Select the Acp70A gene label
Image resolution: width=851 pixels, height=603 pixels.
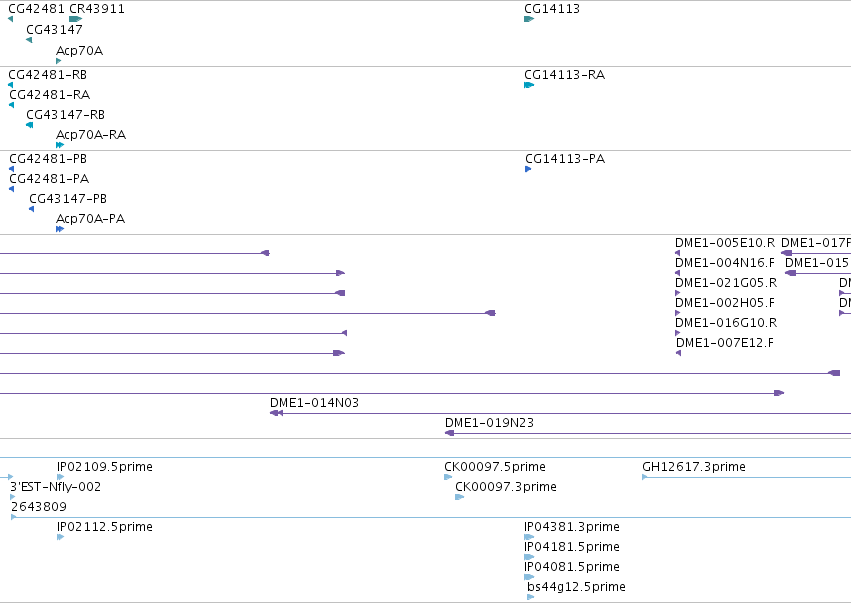(x=79, y=50)
